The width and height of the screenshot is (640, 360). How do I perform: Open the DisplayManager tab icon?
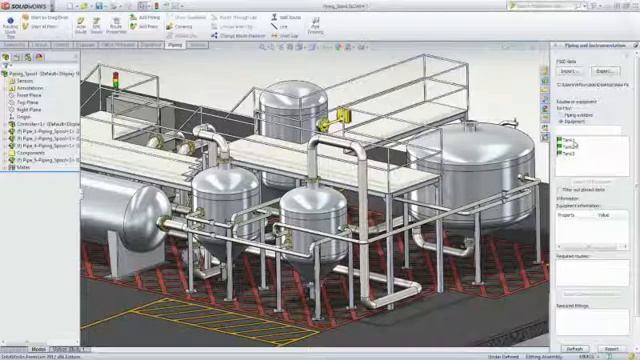(39, 57)
